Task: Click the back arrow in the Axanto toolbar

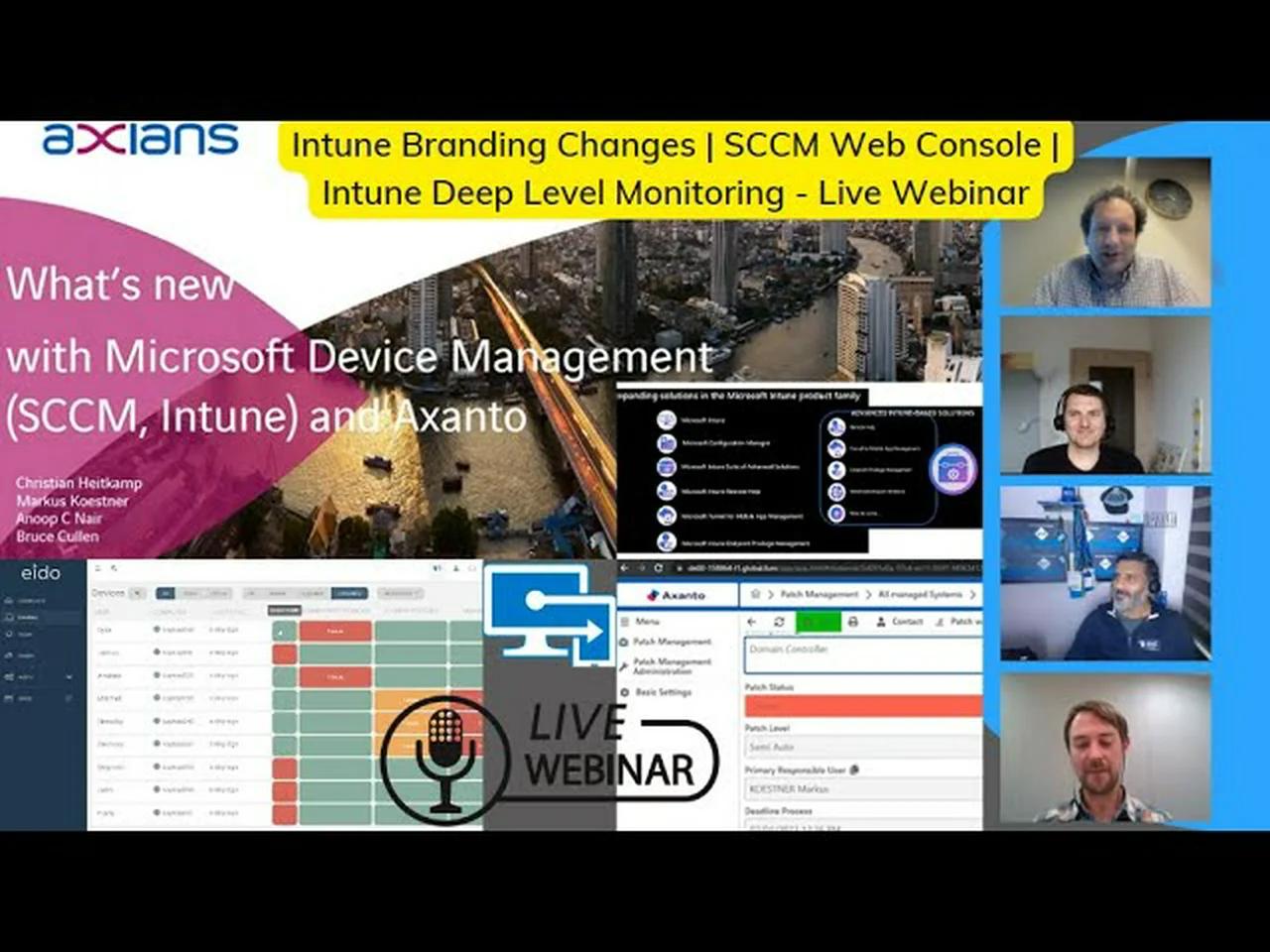Action: (752, 622)
